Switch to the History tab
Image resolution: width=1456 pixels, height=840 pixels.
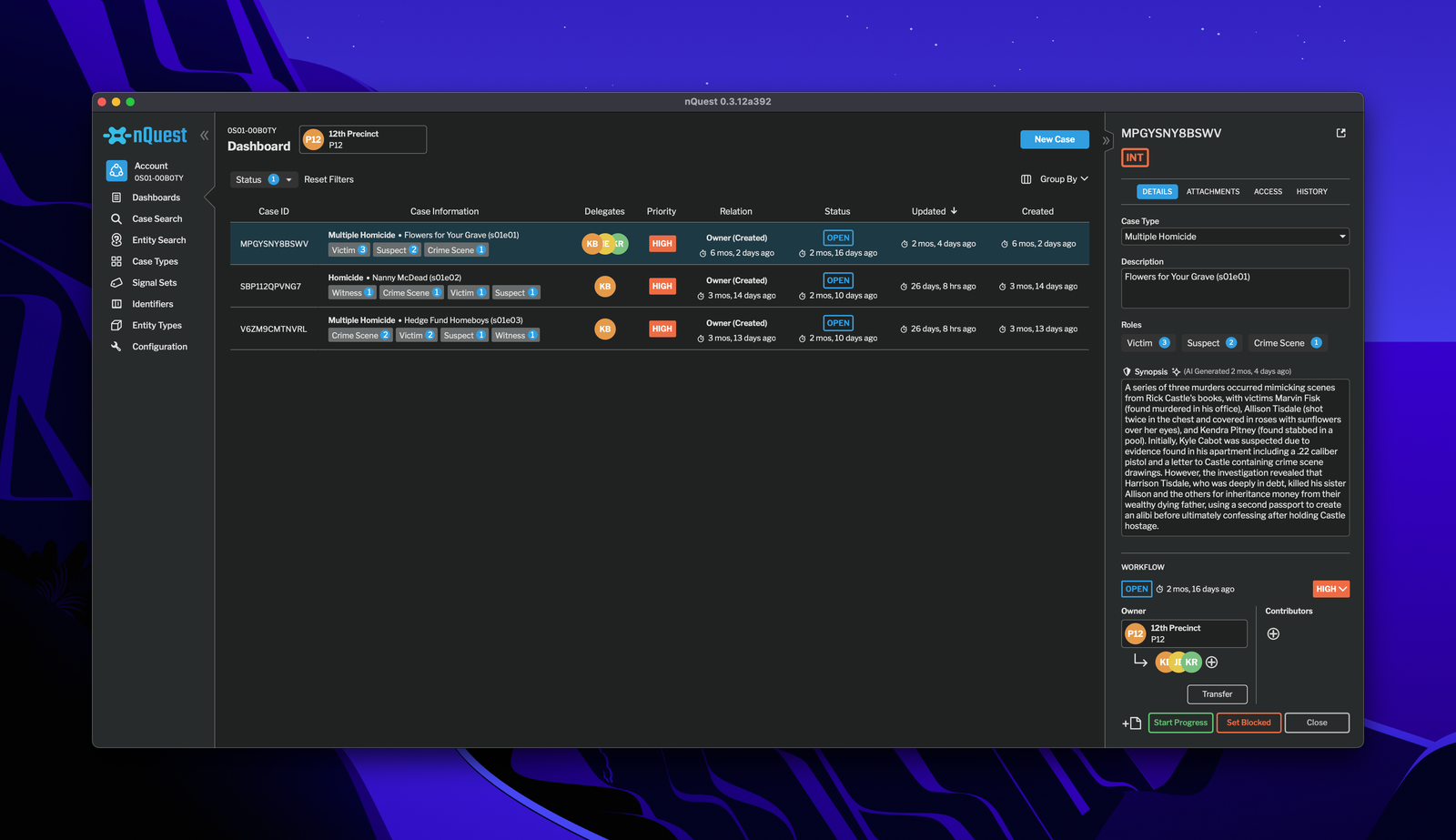pos(1311,192)
